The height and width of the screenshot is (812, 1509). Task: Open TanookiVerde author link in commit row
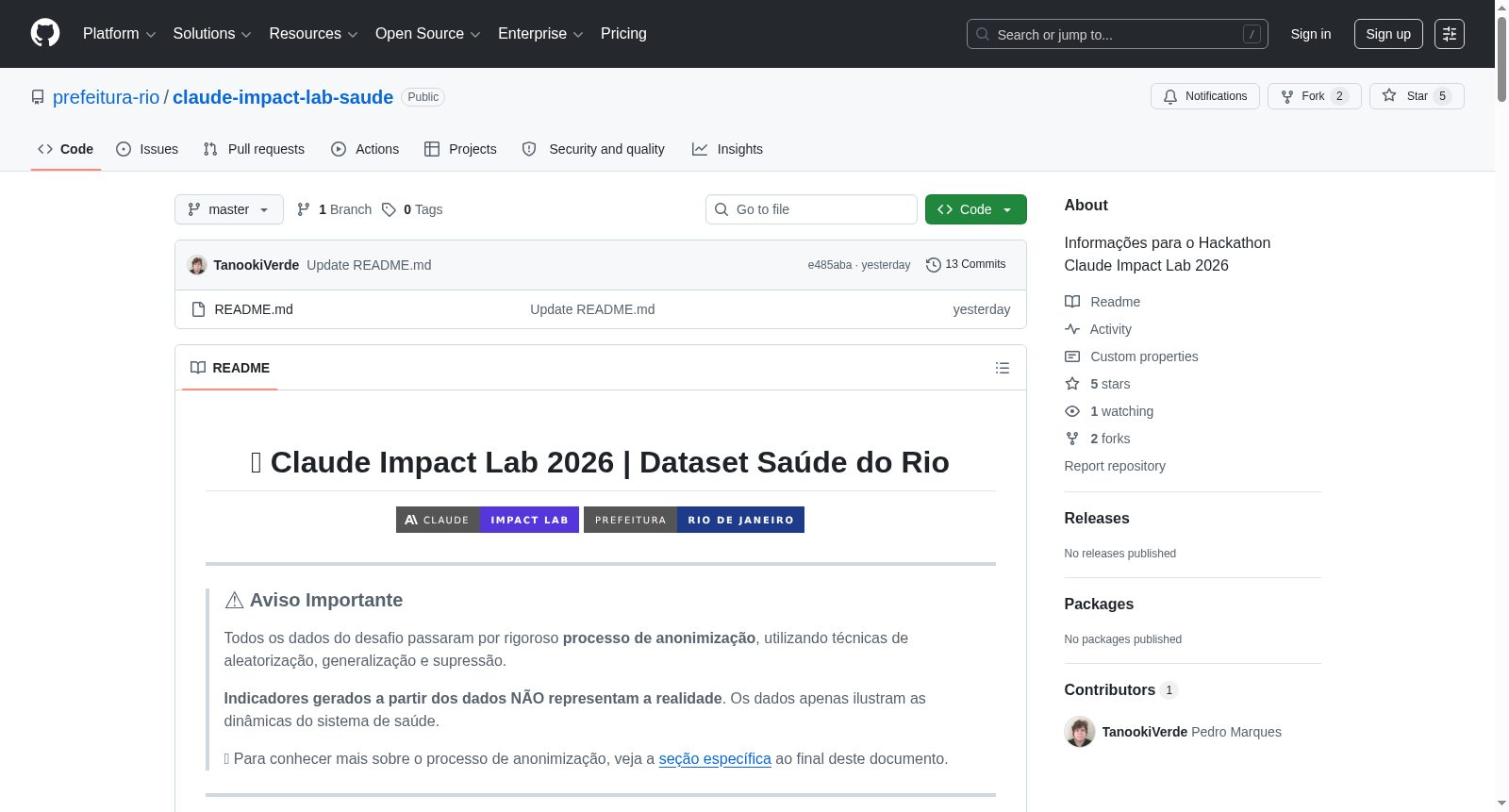[x=256, y=265]
